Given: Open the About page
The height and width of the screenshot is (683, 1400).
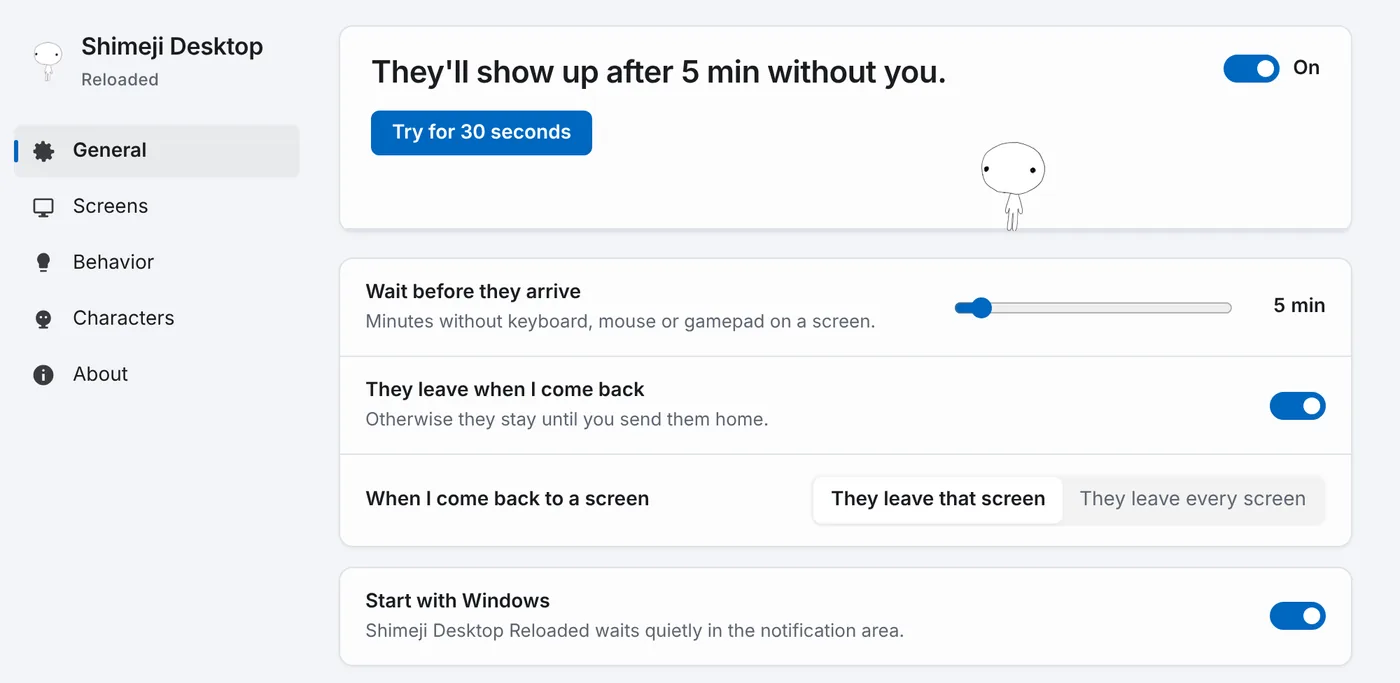Looking at the screenshot, I should pos(157,375).
